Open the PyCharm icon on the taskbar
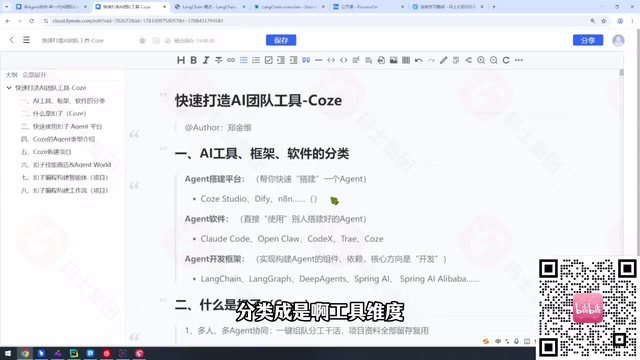The width and height of the screenshot is (640, 360). click(x=74, y=353)
